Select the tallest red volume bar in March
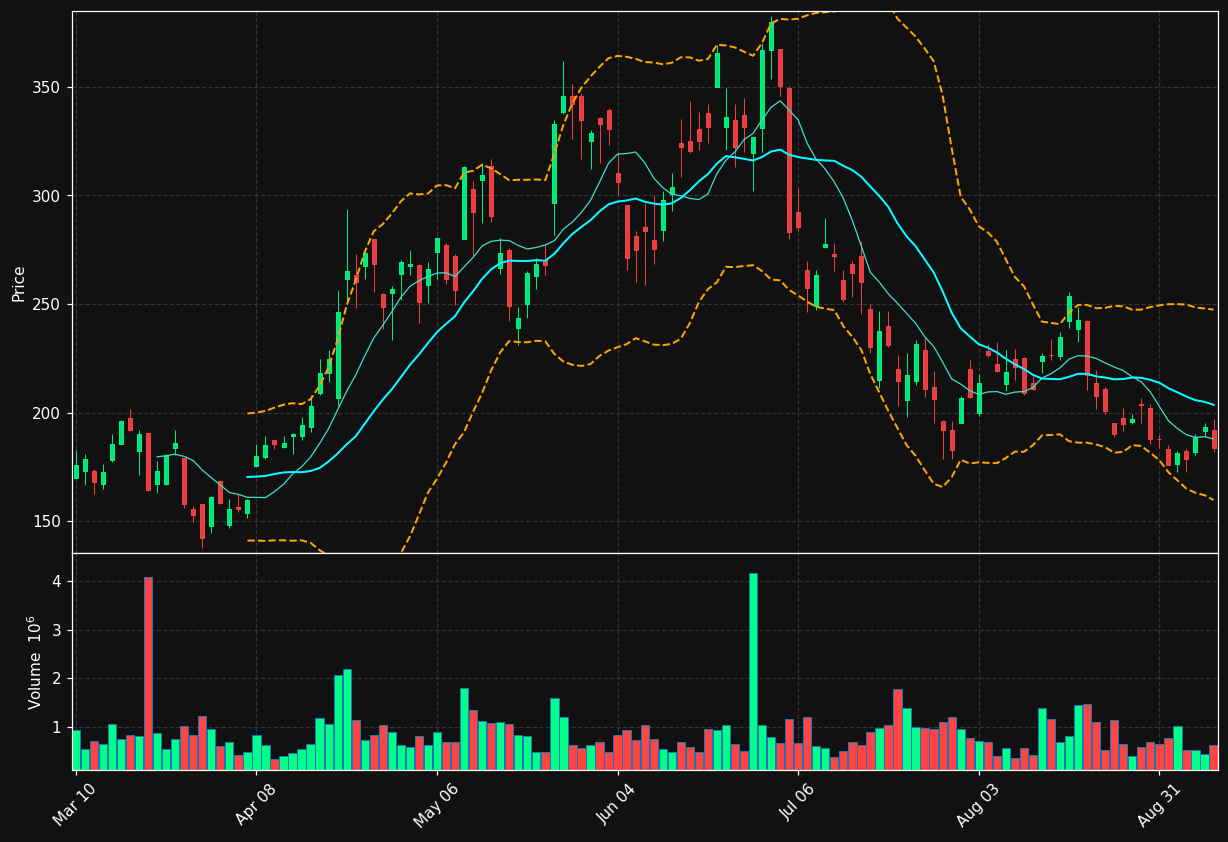This screenshot has width=1228, height=842. coord(148,674)
